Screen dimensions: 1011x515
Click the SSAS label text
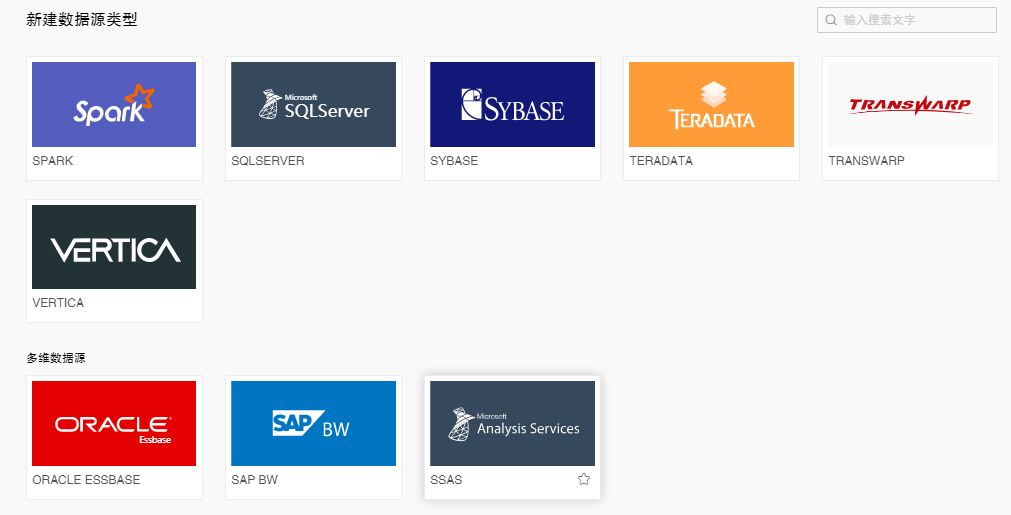pyautogui.click(x=446, y=480)
